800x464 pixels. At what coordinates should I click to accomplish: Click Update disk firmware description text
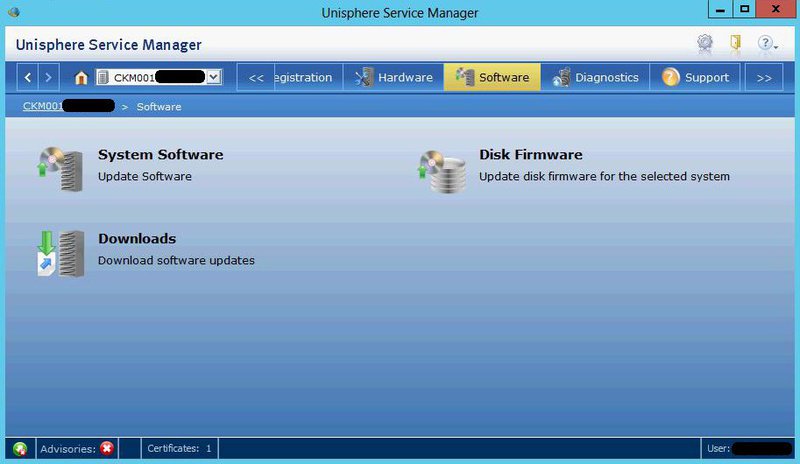pos(604,177)
